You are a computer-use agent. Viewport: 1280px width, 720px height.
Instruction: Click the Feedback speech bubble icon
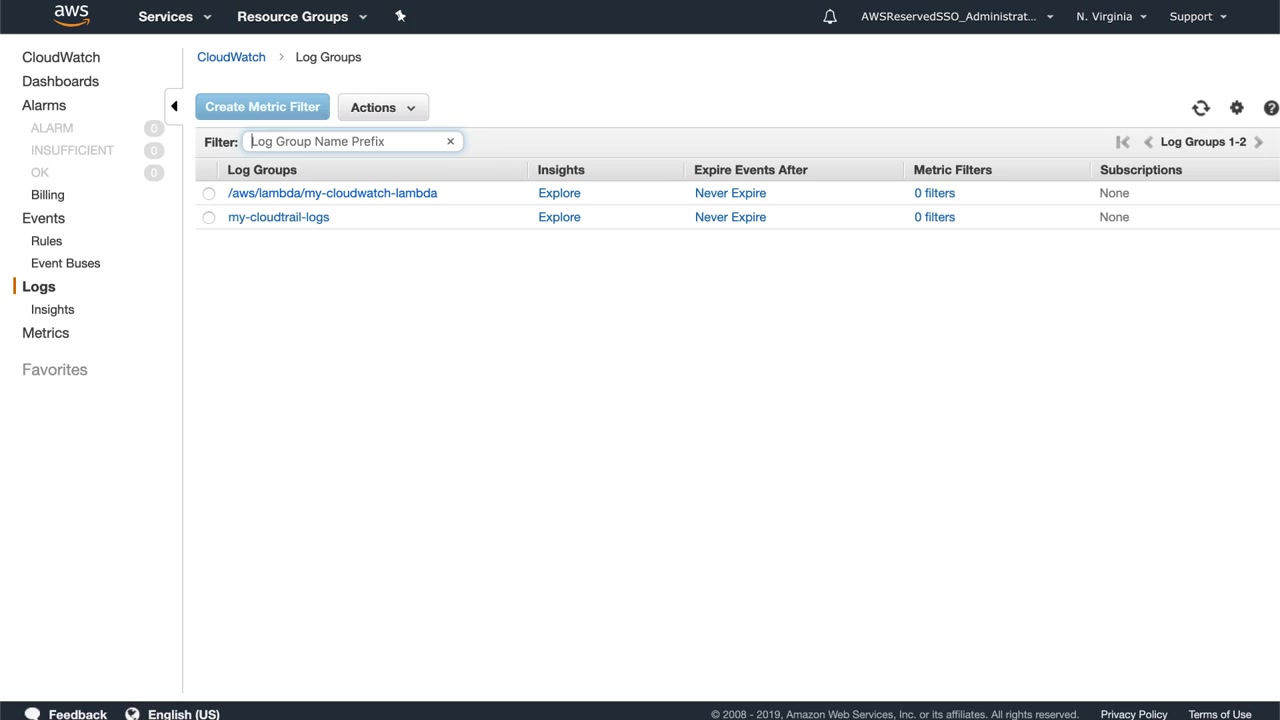coord(32,714)
